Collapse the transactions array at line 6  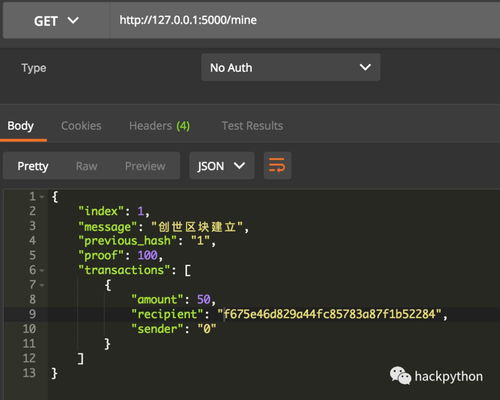click(42, 270)
